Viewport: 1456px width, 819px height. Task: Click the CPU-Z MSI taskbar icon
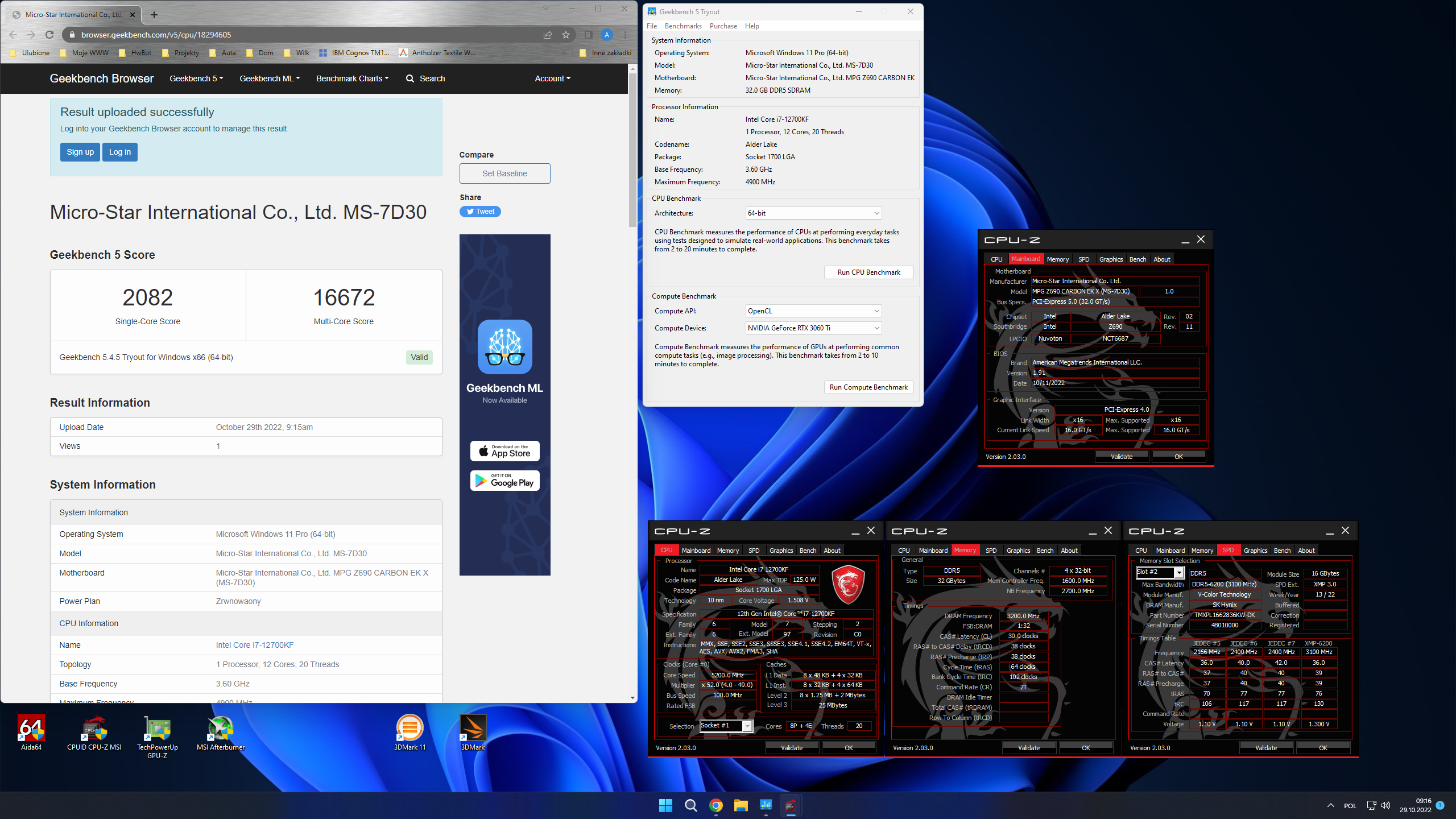791,805
